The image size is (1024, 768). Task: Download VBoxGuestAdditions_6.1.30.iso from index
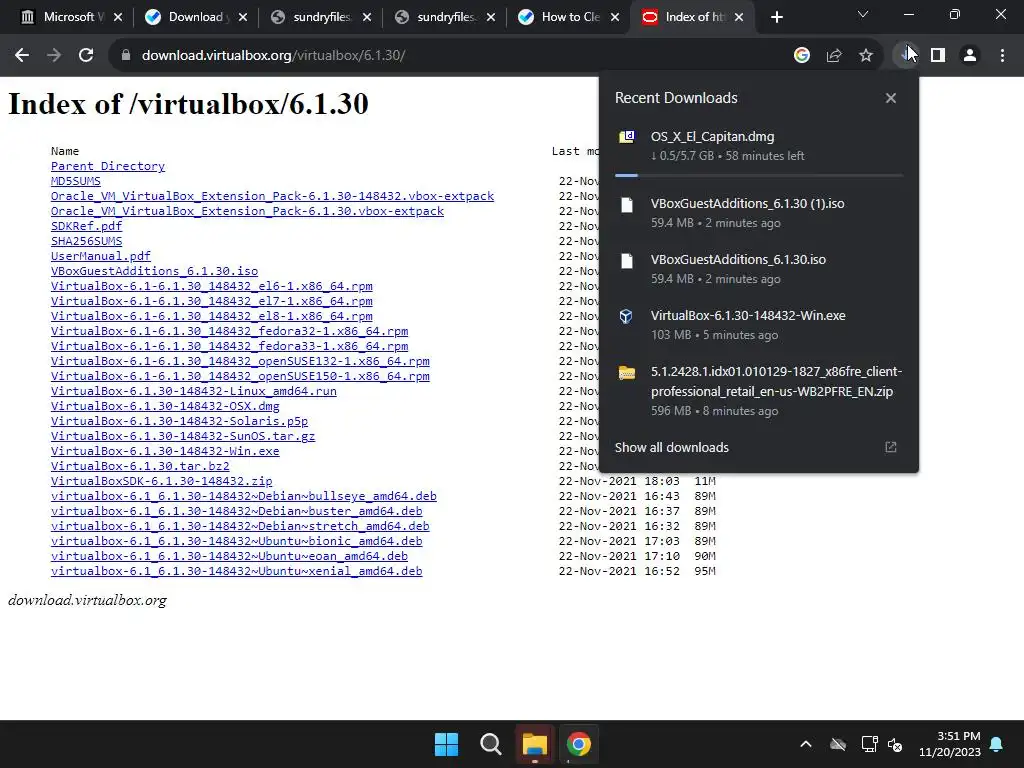point(154,271)
